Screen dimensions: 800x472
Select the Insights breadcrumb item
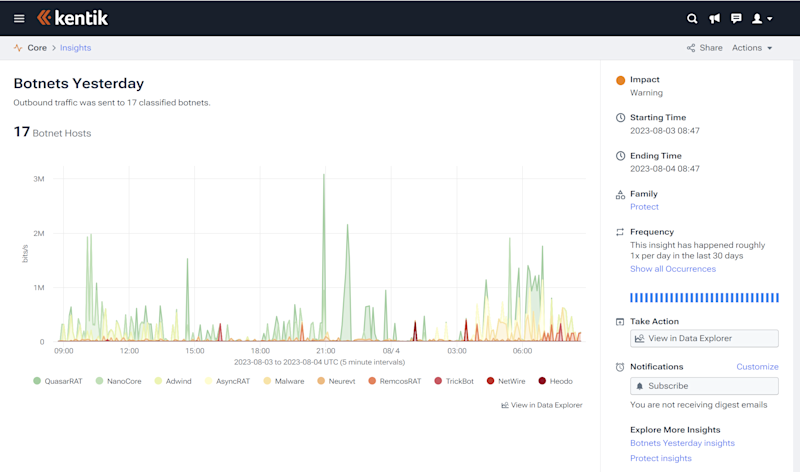click(x=76, y=48)
